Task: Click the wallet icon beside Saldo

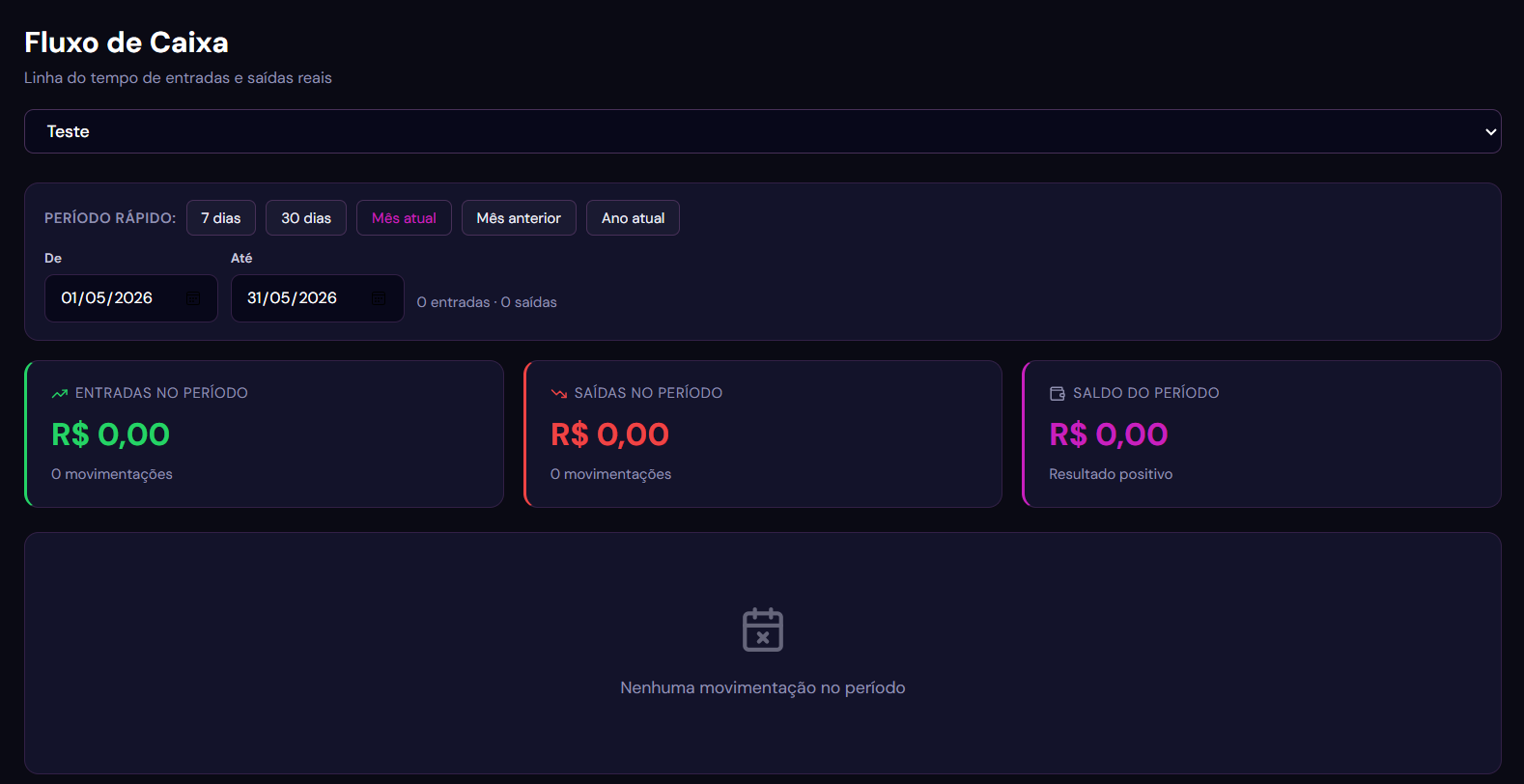Action: (1058, 393)
